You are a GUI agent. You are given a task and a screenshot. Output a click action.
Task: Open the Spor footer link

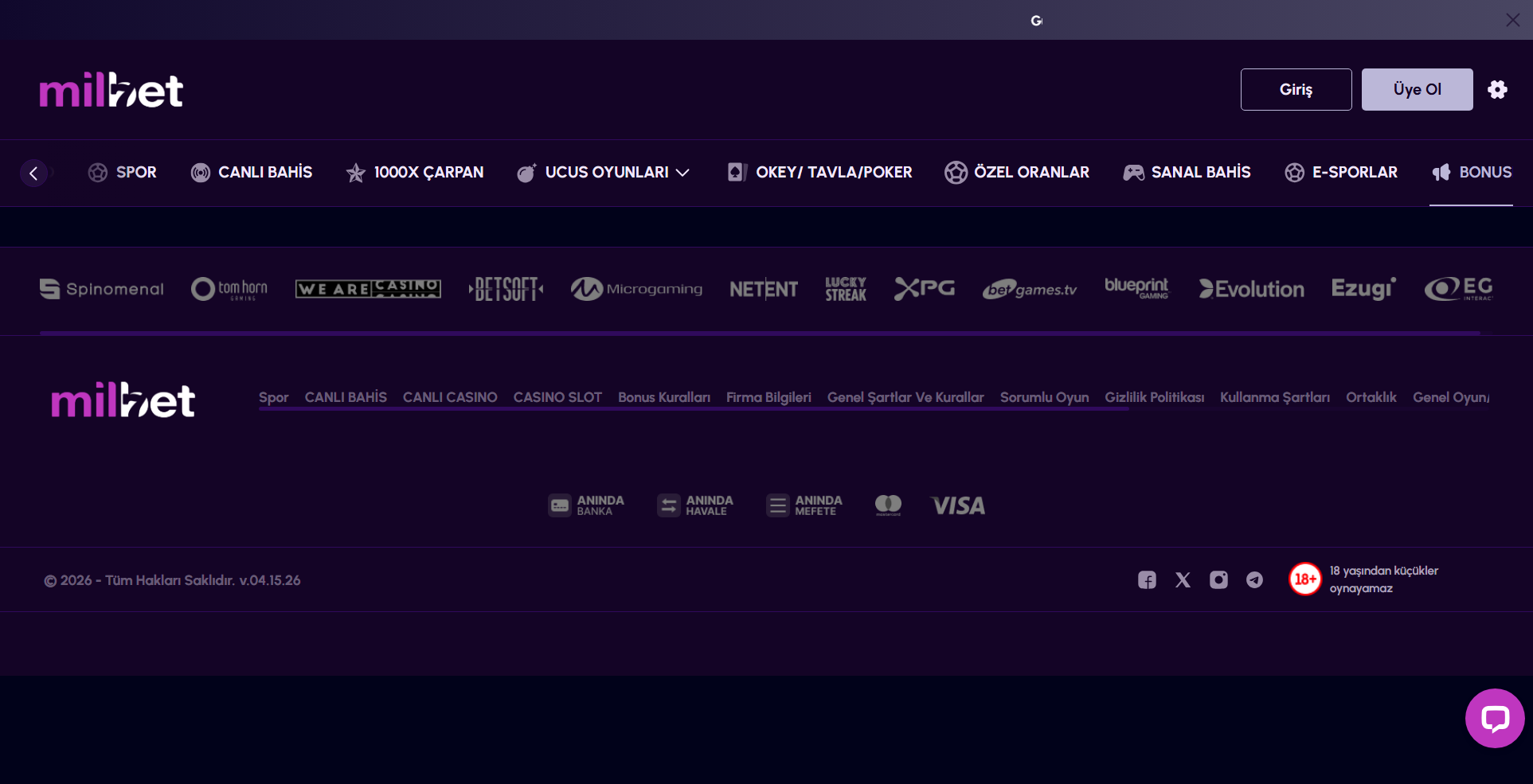coord(273,397)
